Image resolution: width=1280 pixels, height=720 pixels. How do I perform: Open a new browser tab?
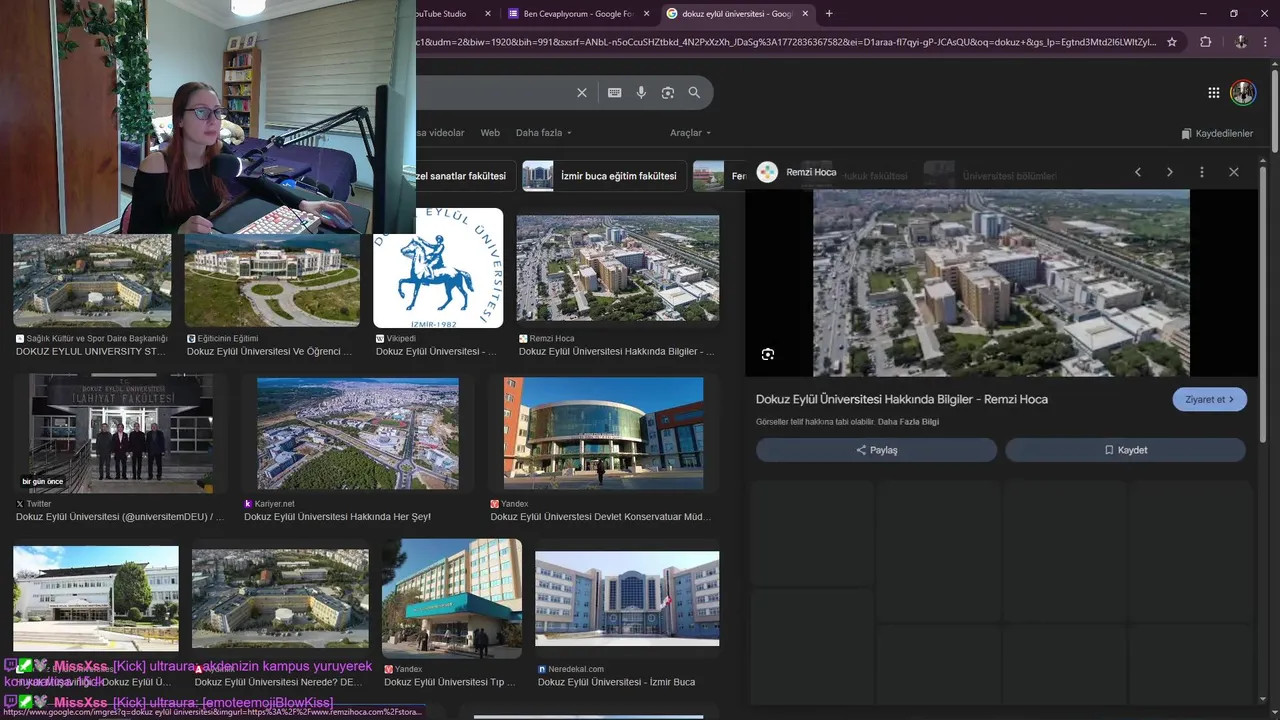(828, 14)
